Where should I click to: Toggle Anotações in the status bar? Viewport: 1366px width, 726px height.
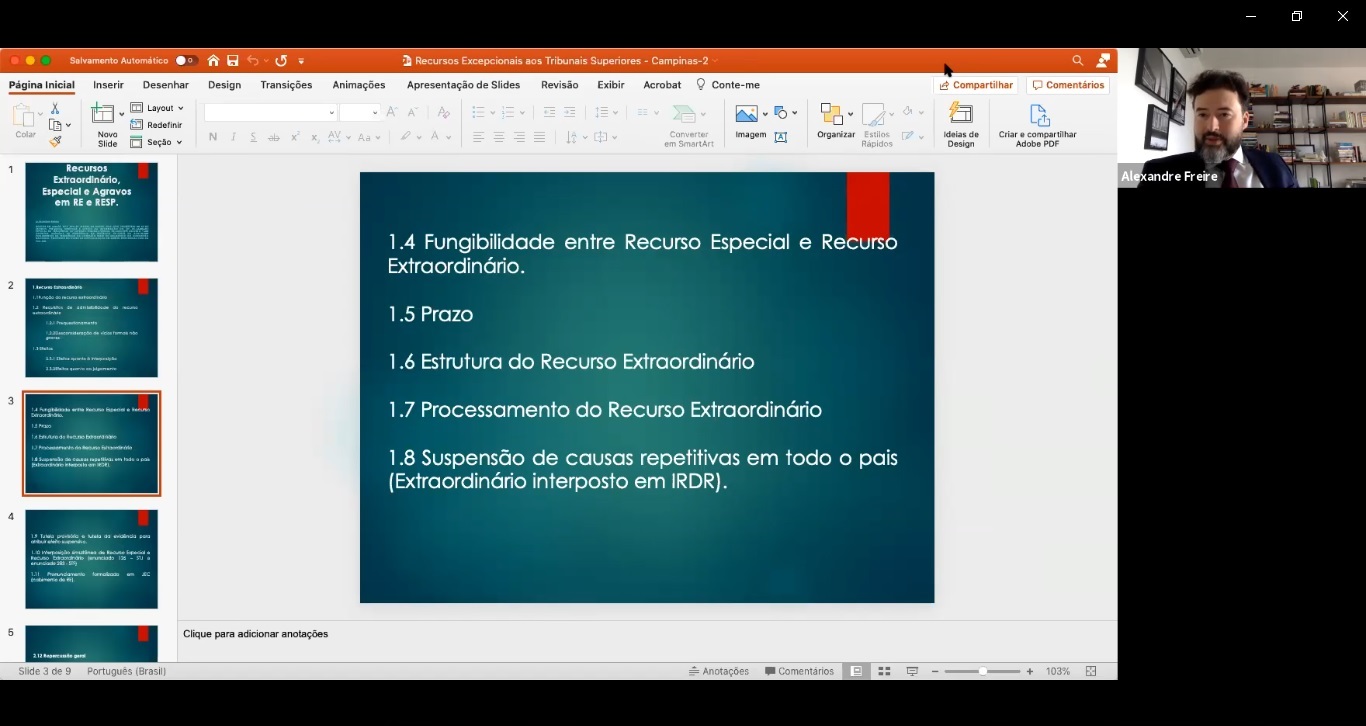tap(719, 671)
